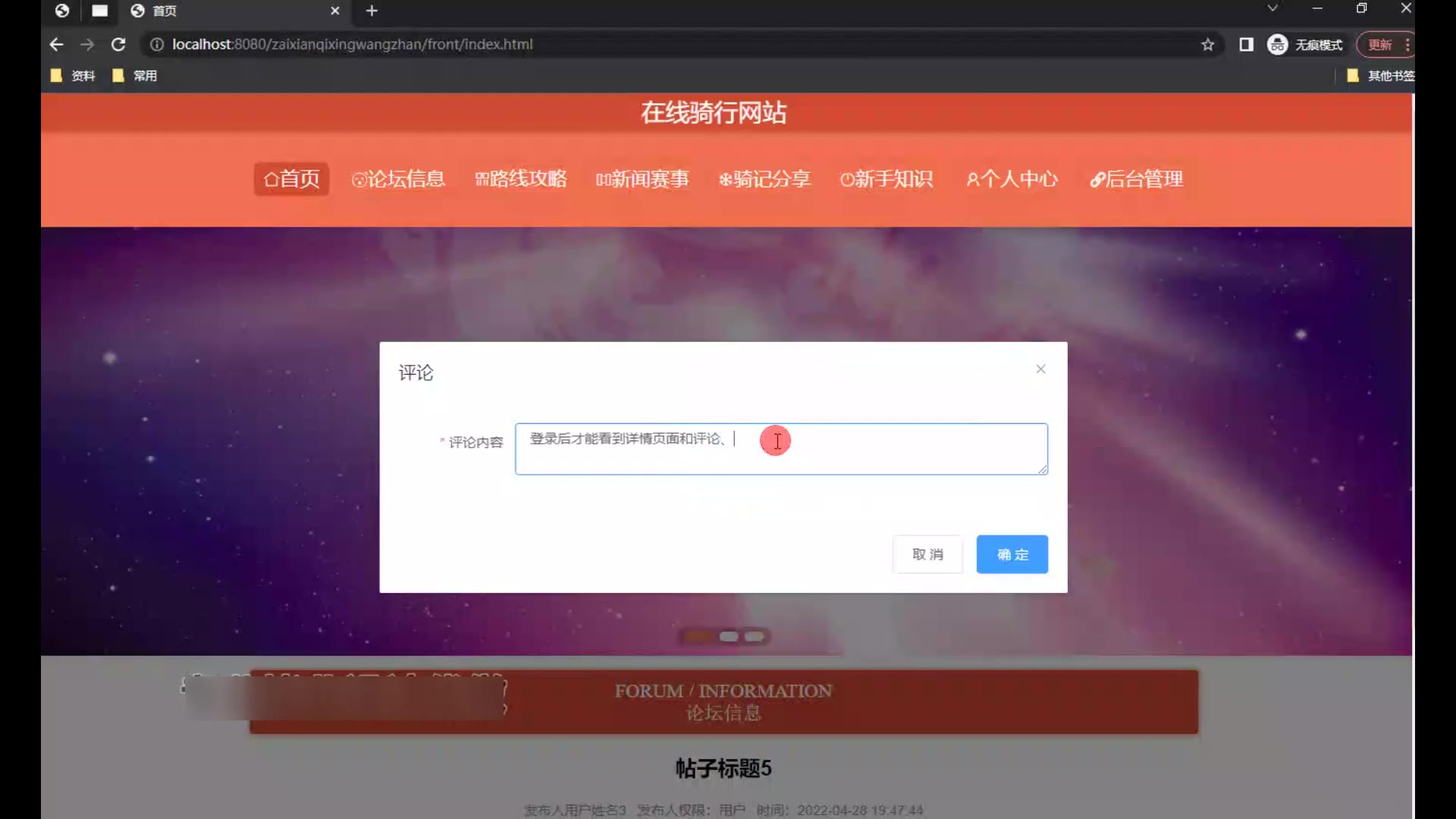Image resolution: width=1456 pixels, height=819 pixels.
Task: Select second carousel indicator dot
Action: tap(729, 637)
